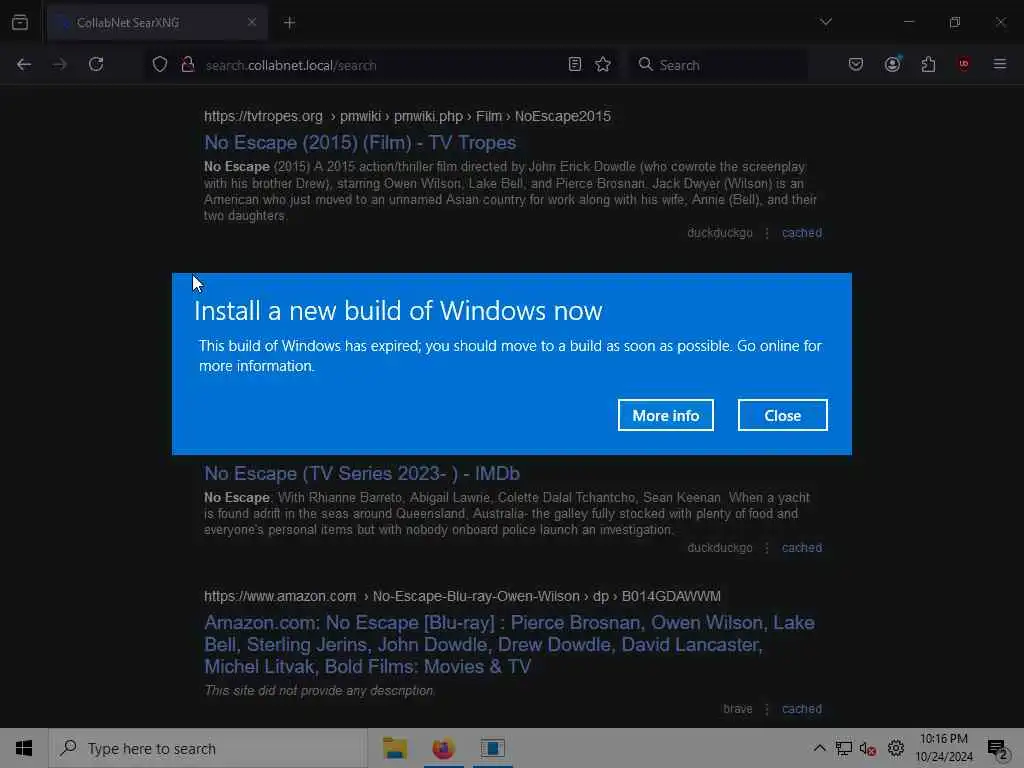This screenshot has height=768, width=1024.
Task: Open No Escape TV Series IMDb link
Action: pos(362,473)
